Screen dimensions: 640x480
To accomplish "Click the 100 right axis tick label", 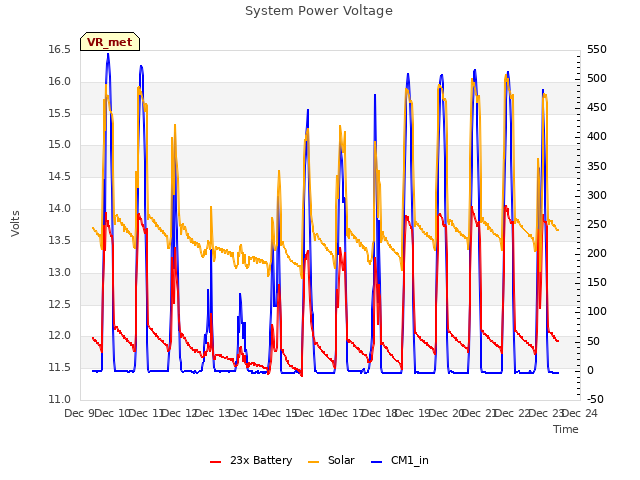I will [x=597, y=311].
